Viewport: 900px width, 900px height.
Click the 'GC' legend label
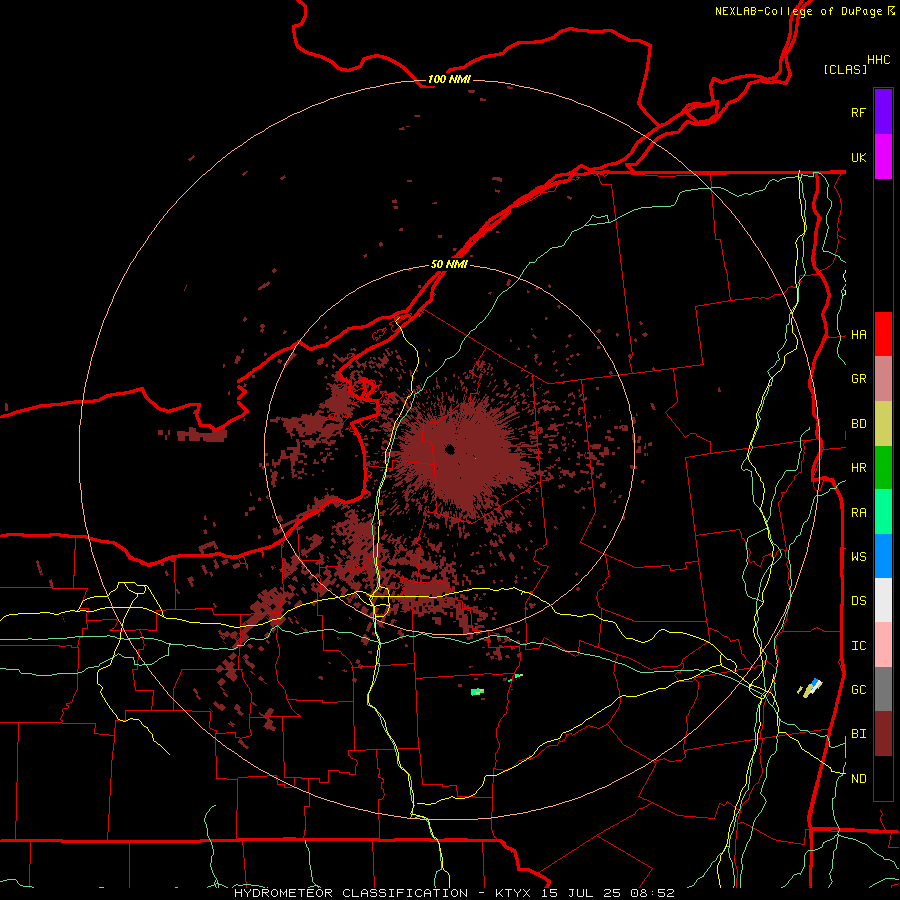(x=858, y=690)
